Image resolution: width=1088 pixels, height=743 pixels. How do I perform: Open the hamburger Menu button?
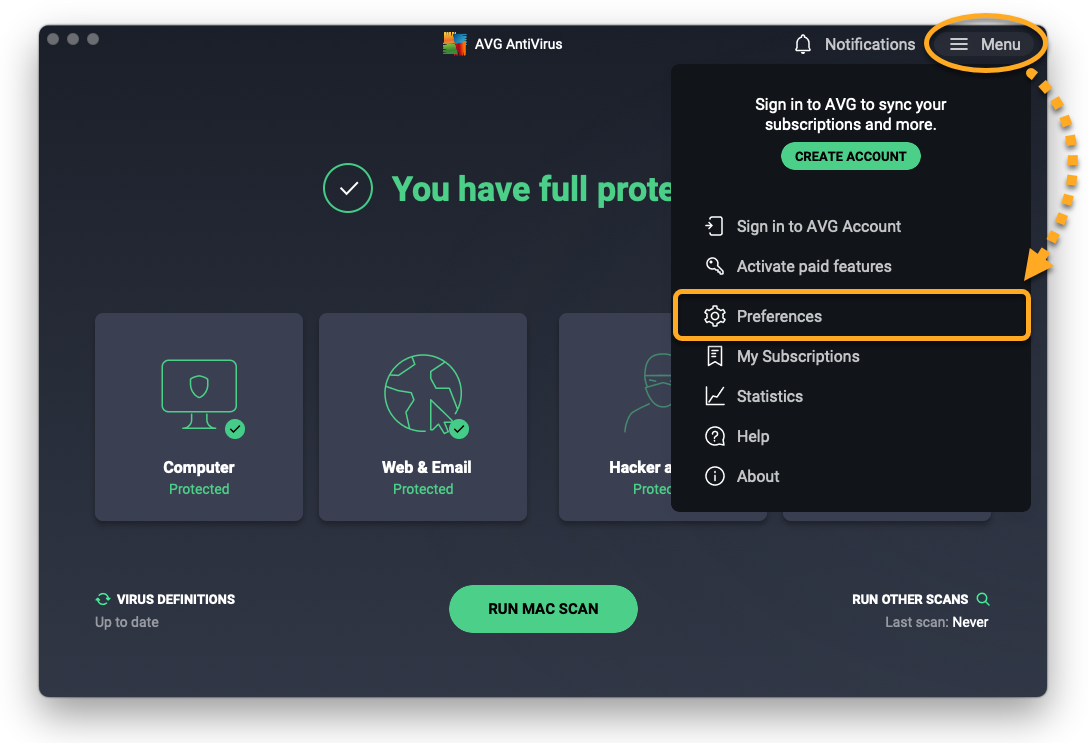click(x=985, y=44)
